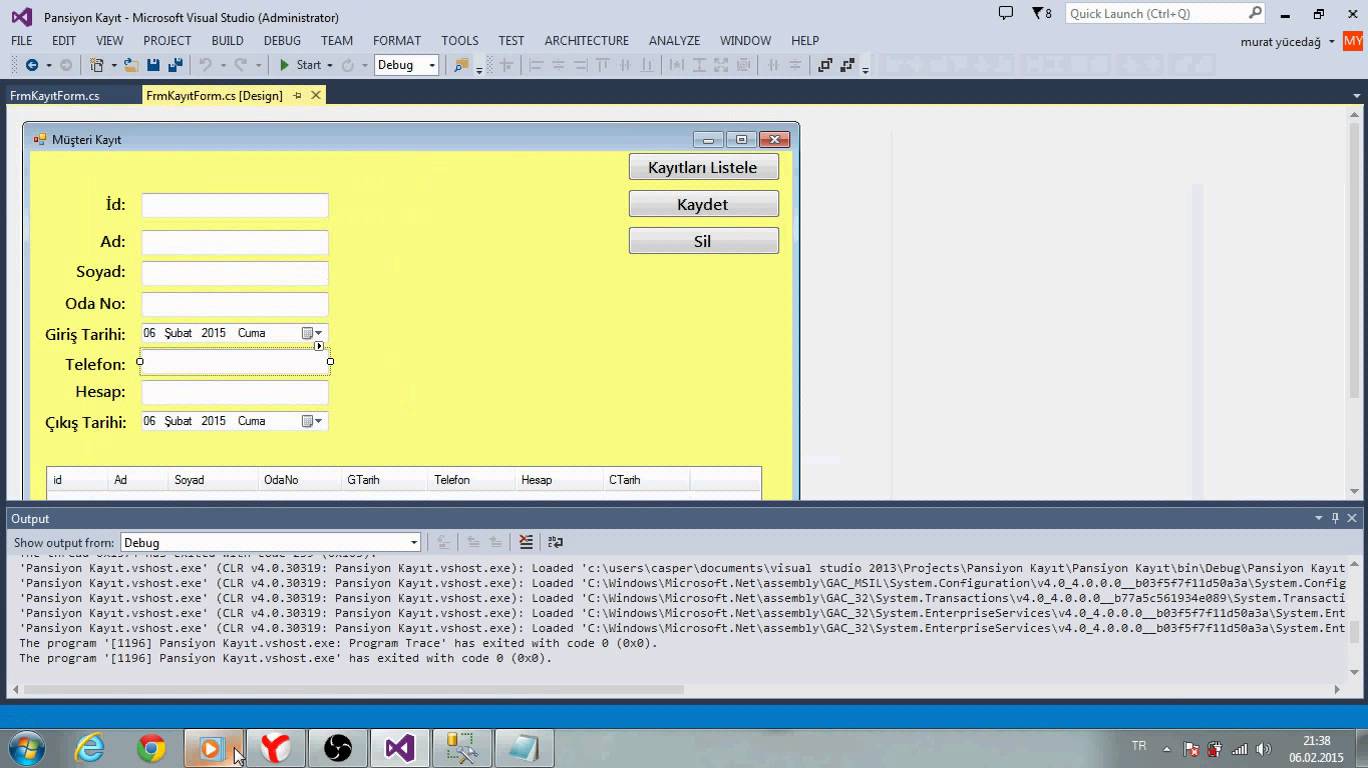This screenshot has height=768, width=1368.
Task: Open the DEBUG menu
Action: tap(282, 41)
